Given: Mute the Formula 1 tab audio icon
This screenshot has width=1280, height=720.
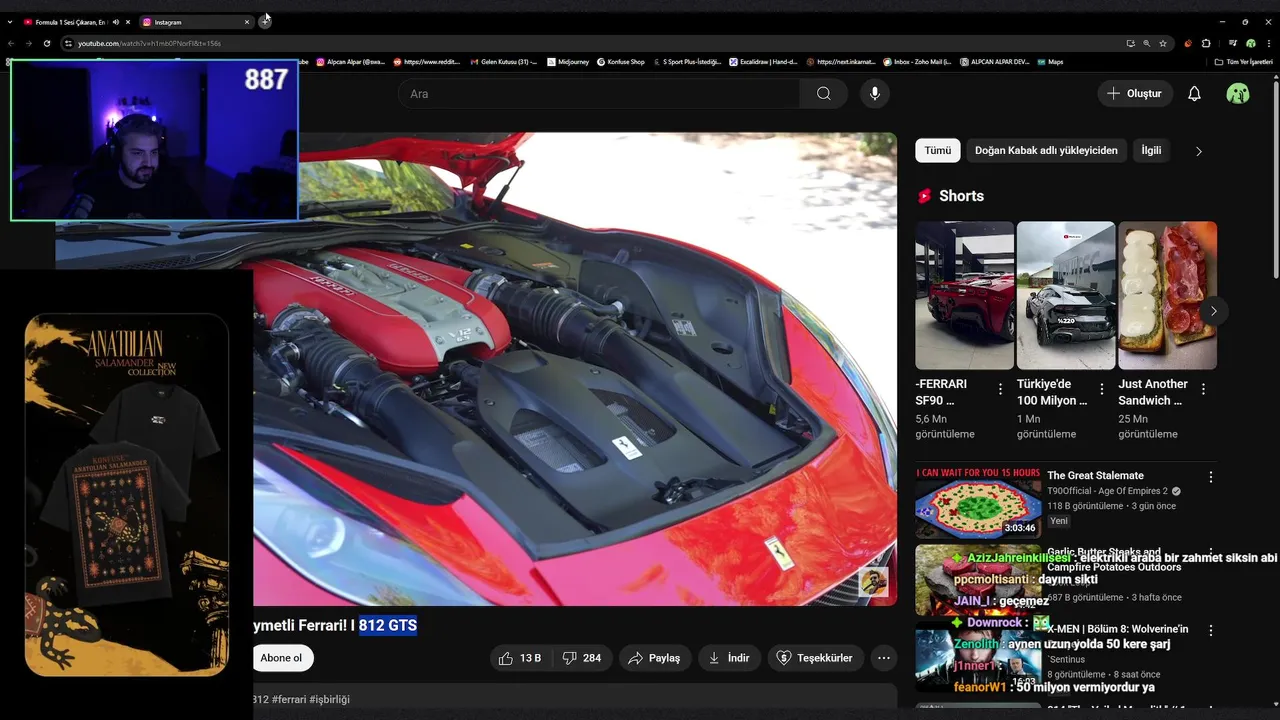Looking at the screenshot, I should pyautogui.click(x=116, y=22).
